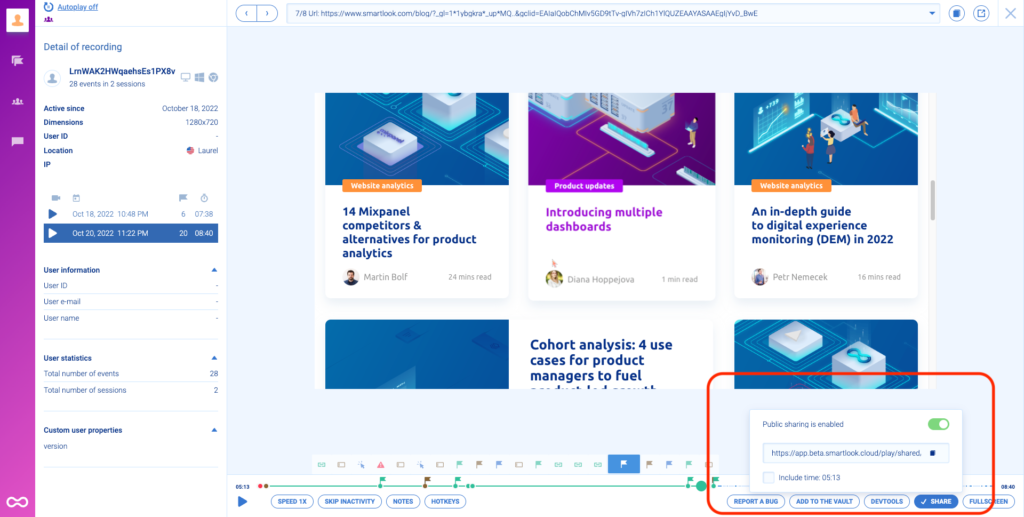
Task: Click the Smartlook infinity logo
Action: click(18, 502)
